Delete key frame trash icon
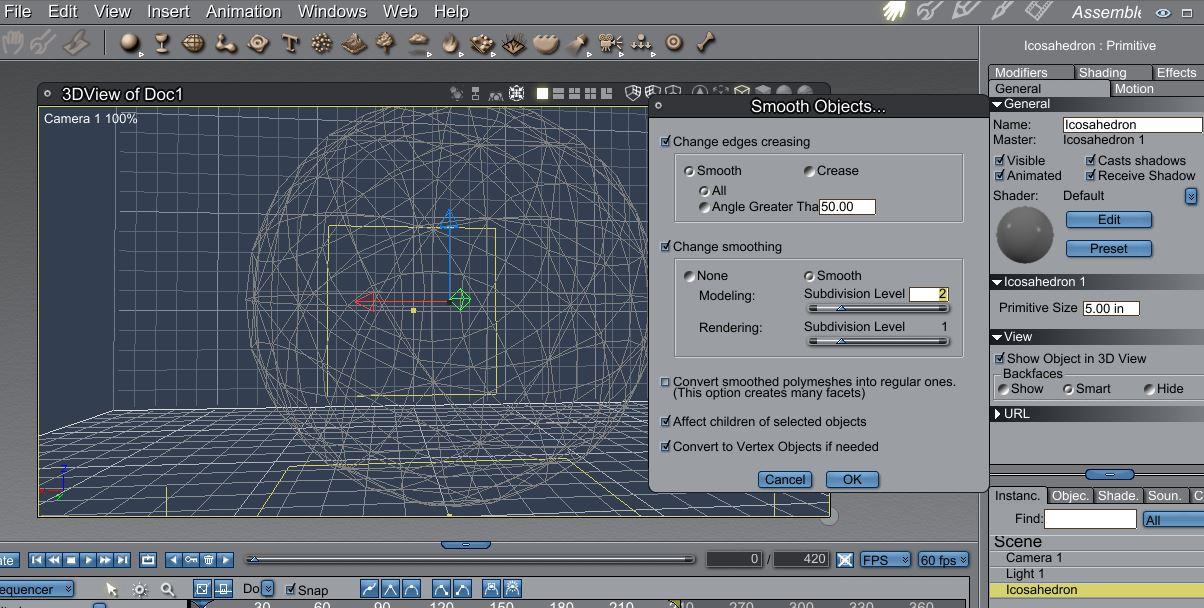This screenshot has width=1204, height=608. coord(208,560)
